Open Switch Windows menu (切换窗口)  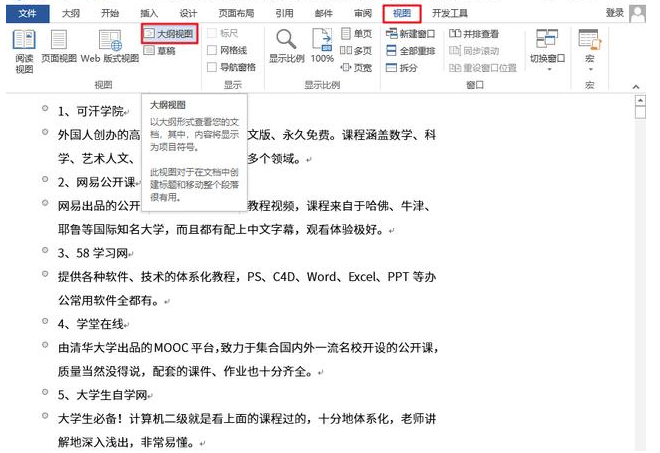[x=547, y=51]
